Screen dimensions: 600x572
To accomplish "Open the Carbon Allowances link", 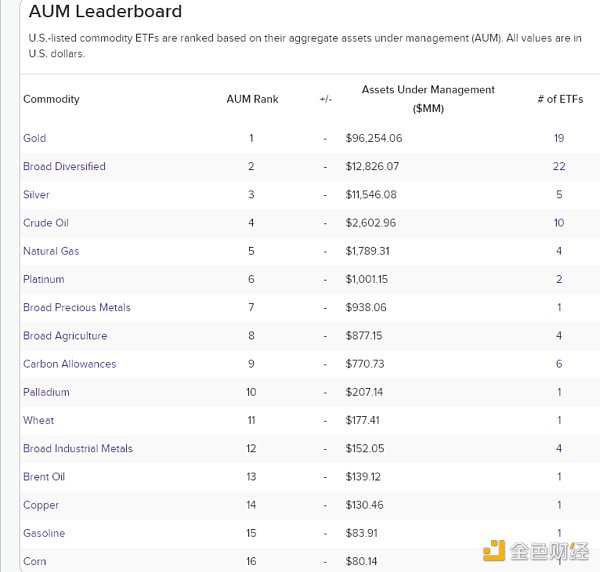I will pyautogui.click(x=69, y=364).
